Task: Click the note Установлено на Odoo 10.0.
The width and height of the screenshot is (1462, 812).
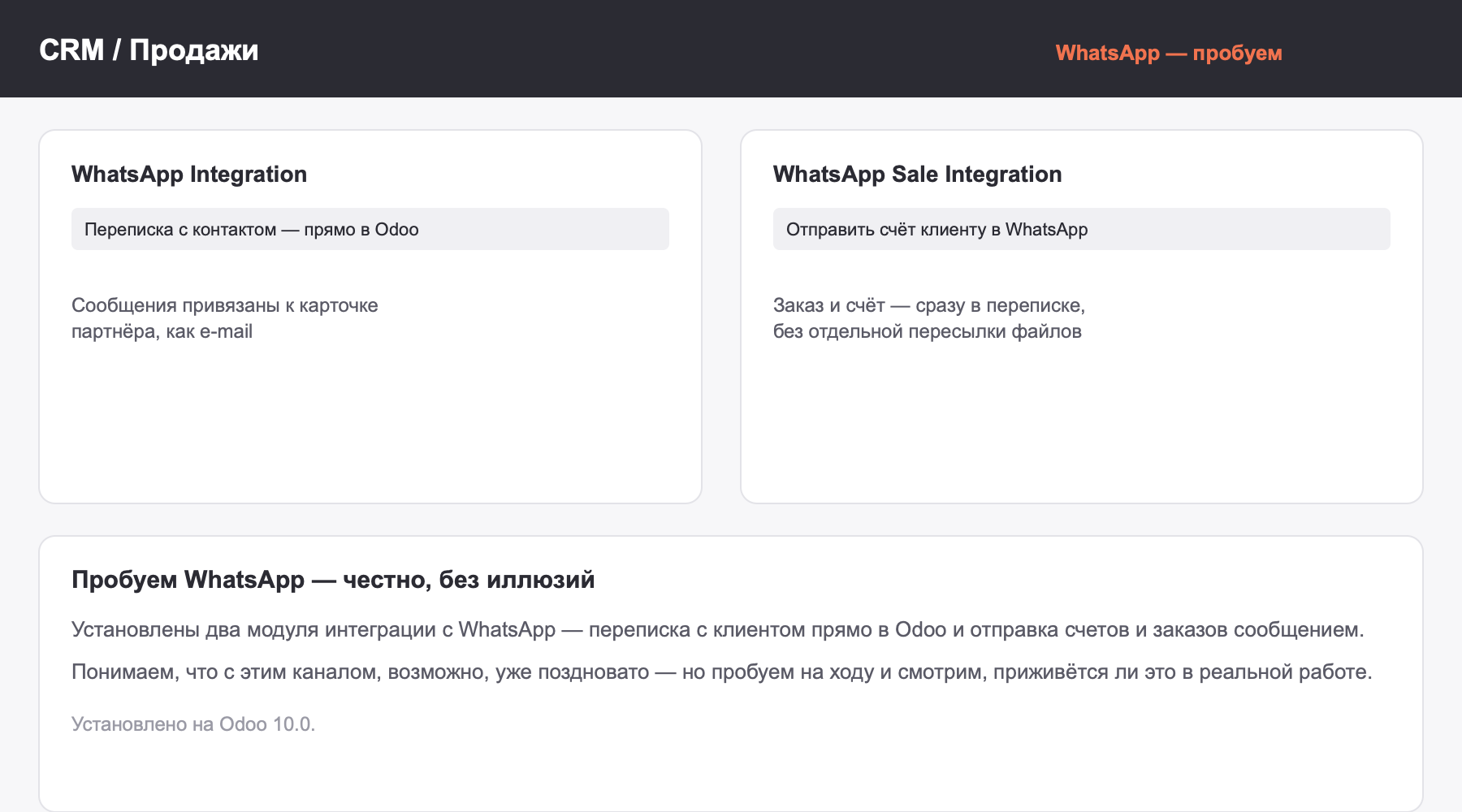Action: 193,723
